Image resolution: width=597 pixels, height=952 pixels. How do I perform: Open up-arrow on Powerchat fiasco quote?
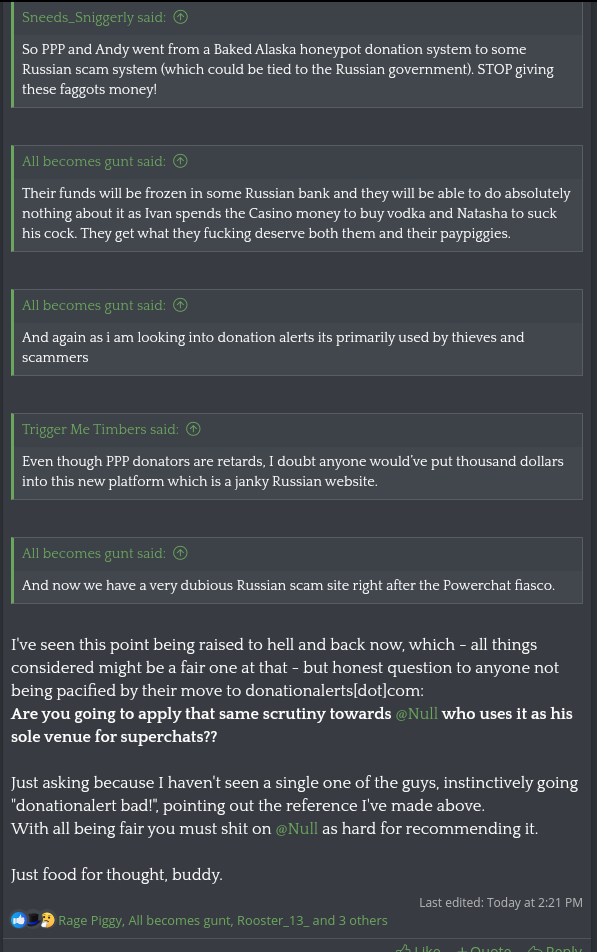[180, 553]
